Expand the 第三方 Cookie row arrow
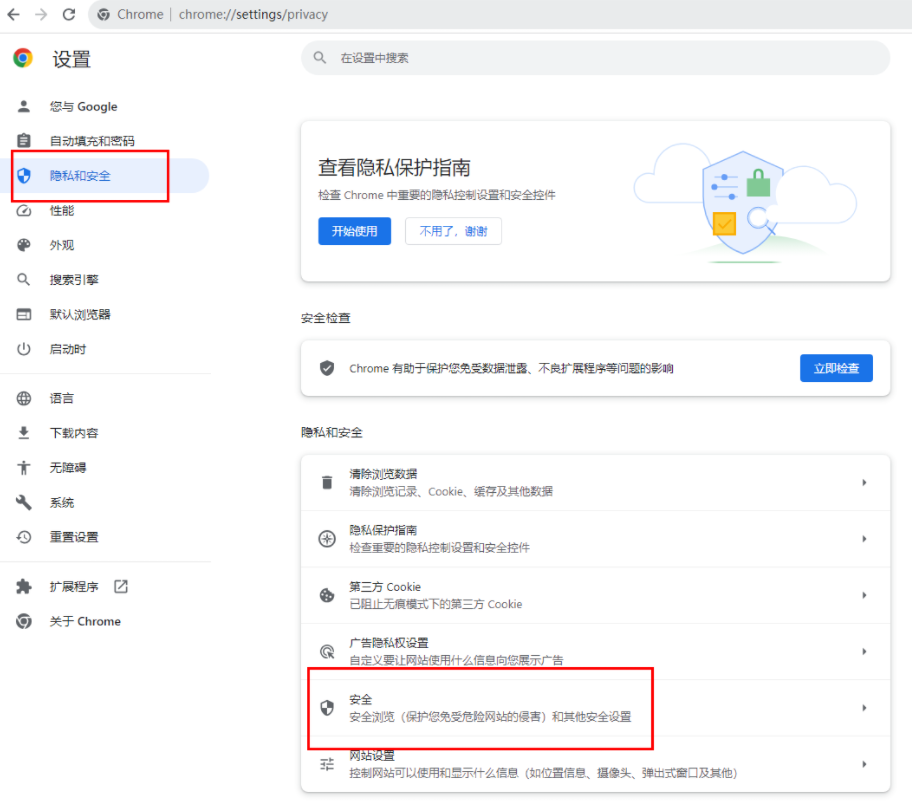The image size is (912, 801). point(864,595)
